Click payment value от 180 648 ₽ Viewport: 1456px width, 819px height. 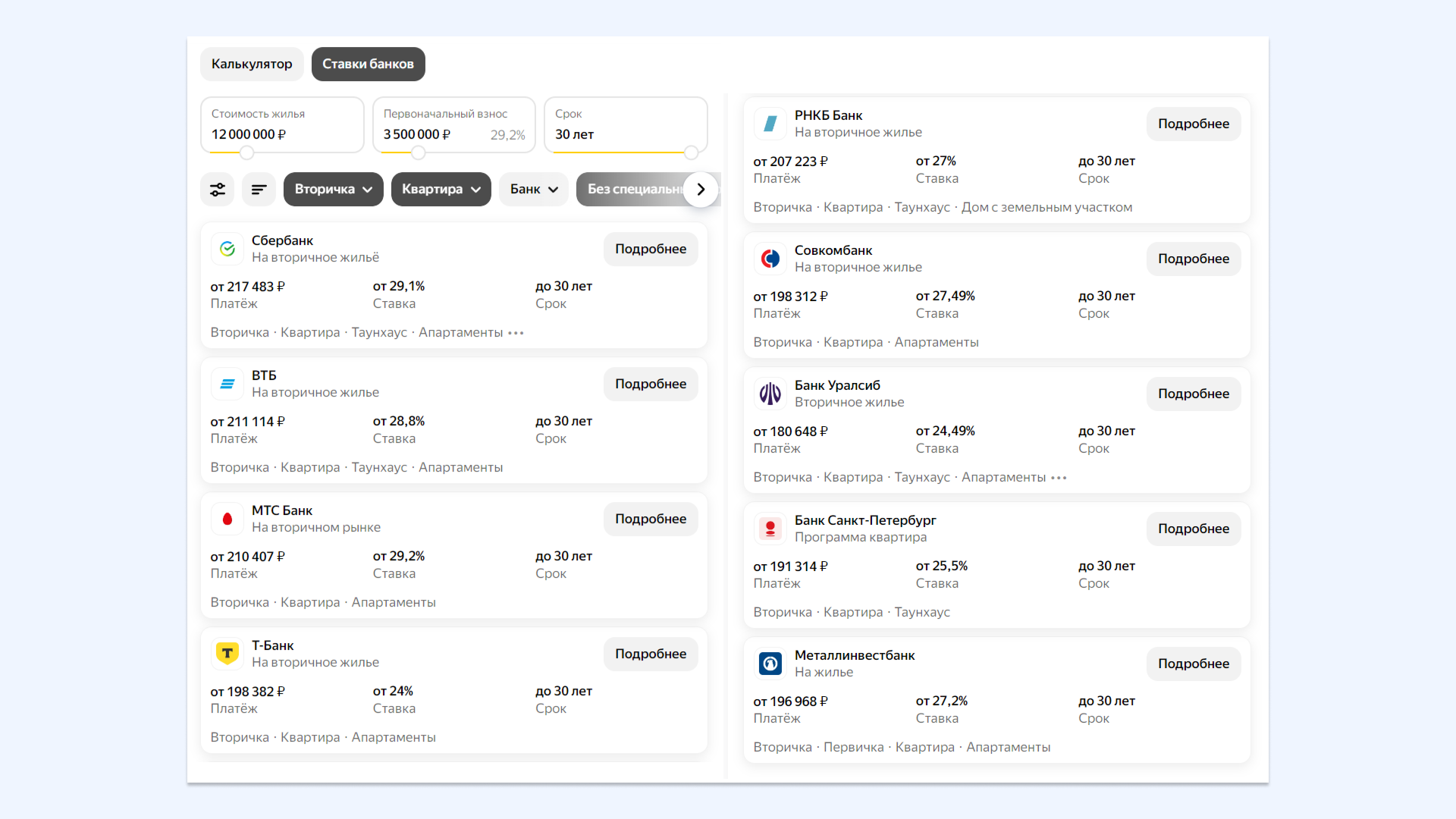point(791,431)
